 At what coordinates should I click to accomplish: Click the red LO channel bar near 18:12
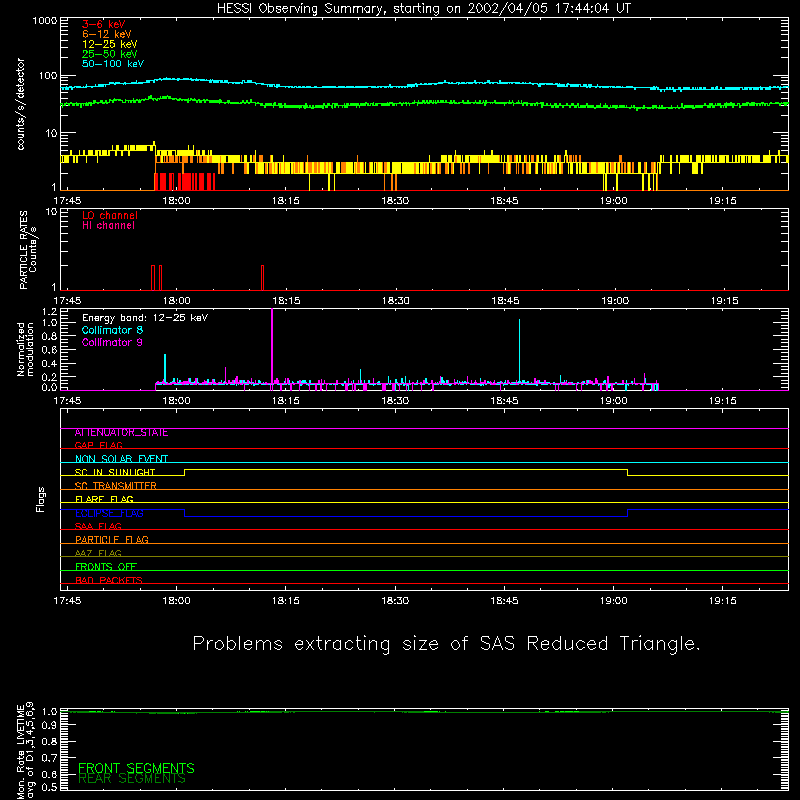[262, 278]
